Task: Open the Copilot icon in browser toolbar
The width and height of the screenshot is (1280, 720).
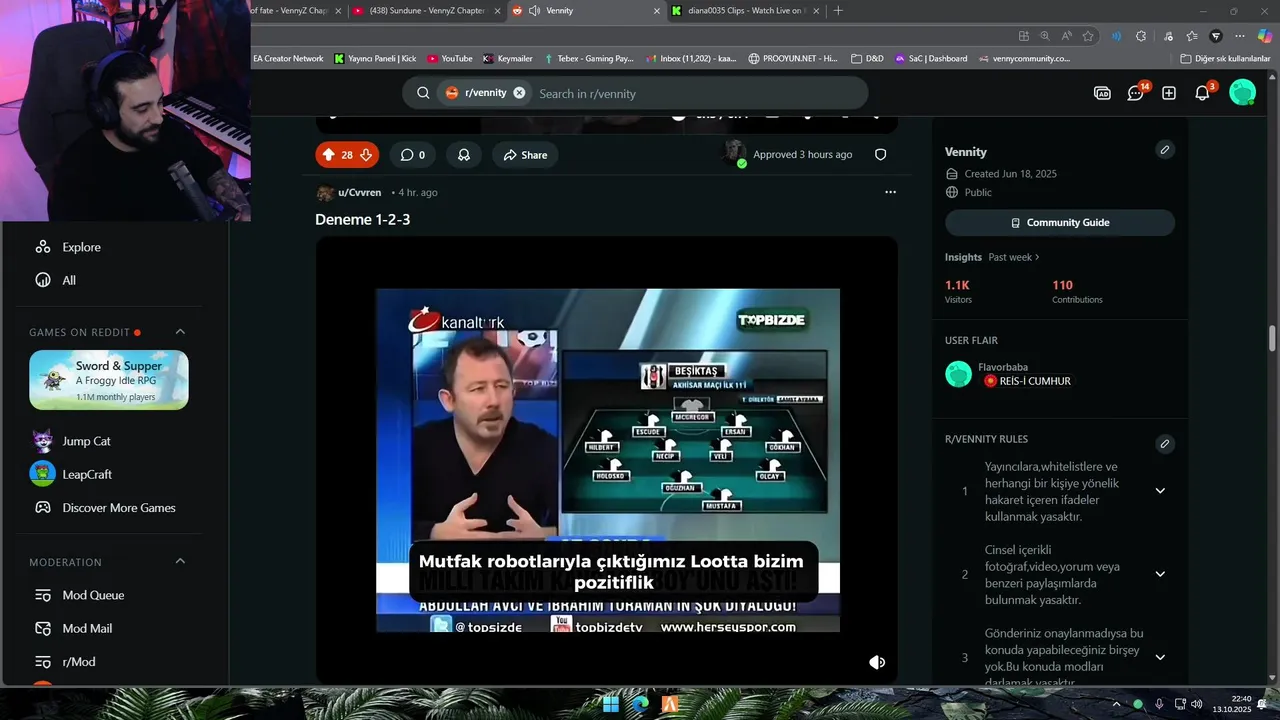Action: [x=1264, y=36]
